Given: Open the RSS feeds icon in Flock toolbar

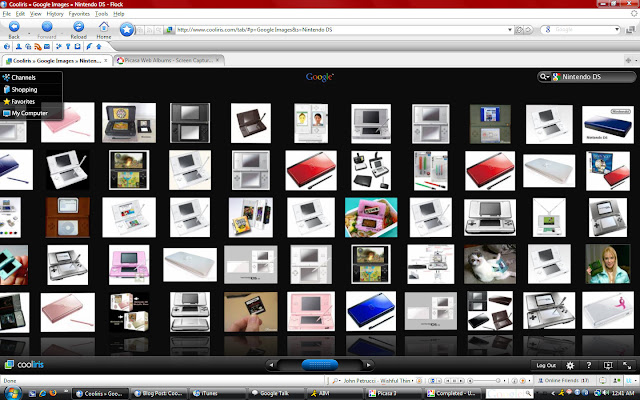Looking at the screenshot, I should point(38,47).
